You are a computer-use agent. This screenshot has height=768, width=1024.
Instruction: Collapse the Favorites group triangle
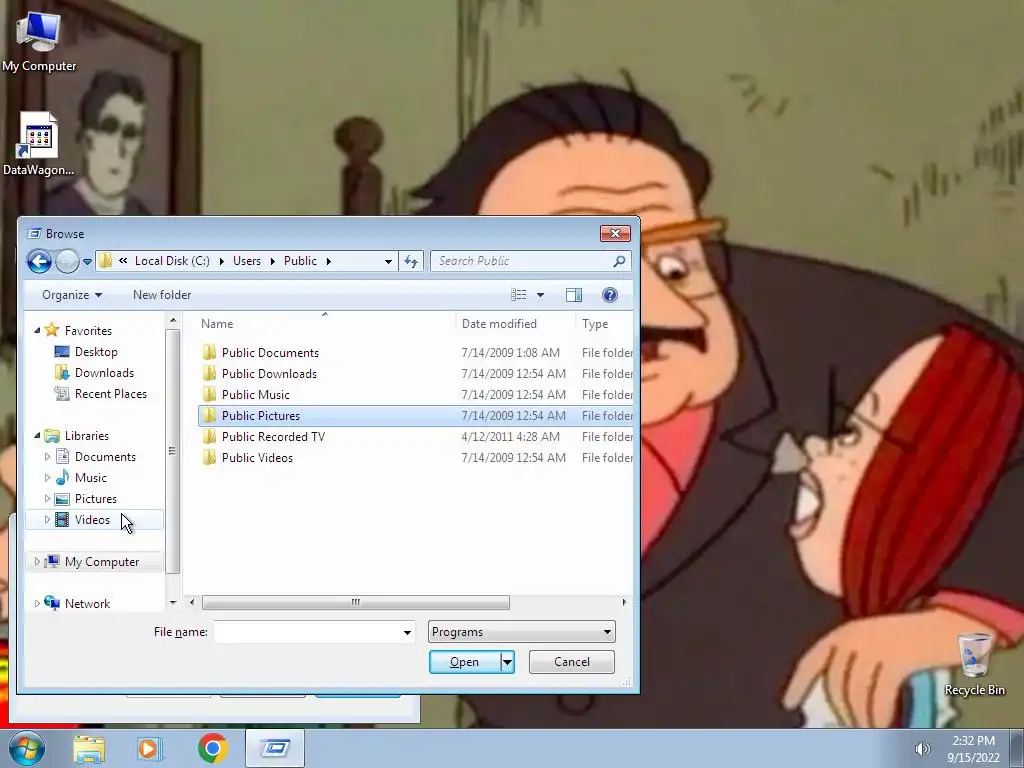[x=37, y=330]
